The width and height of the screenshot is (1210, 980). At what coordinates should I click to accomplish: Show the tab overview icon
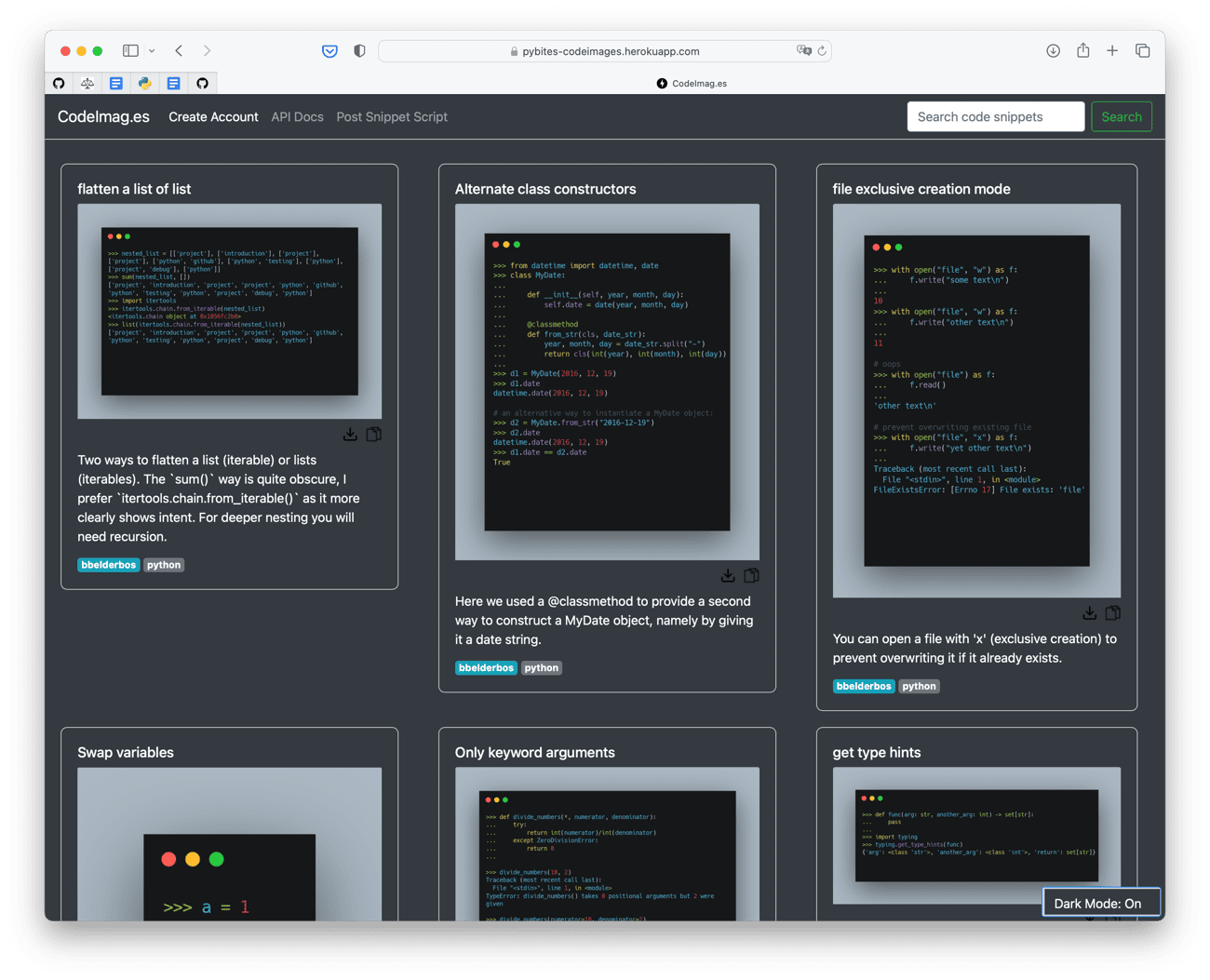(x=1142, y=51)
